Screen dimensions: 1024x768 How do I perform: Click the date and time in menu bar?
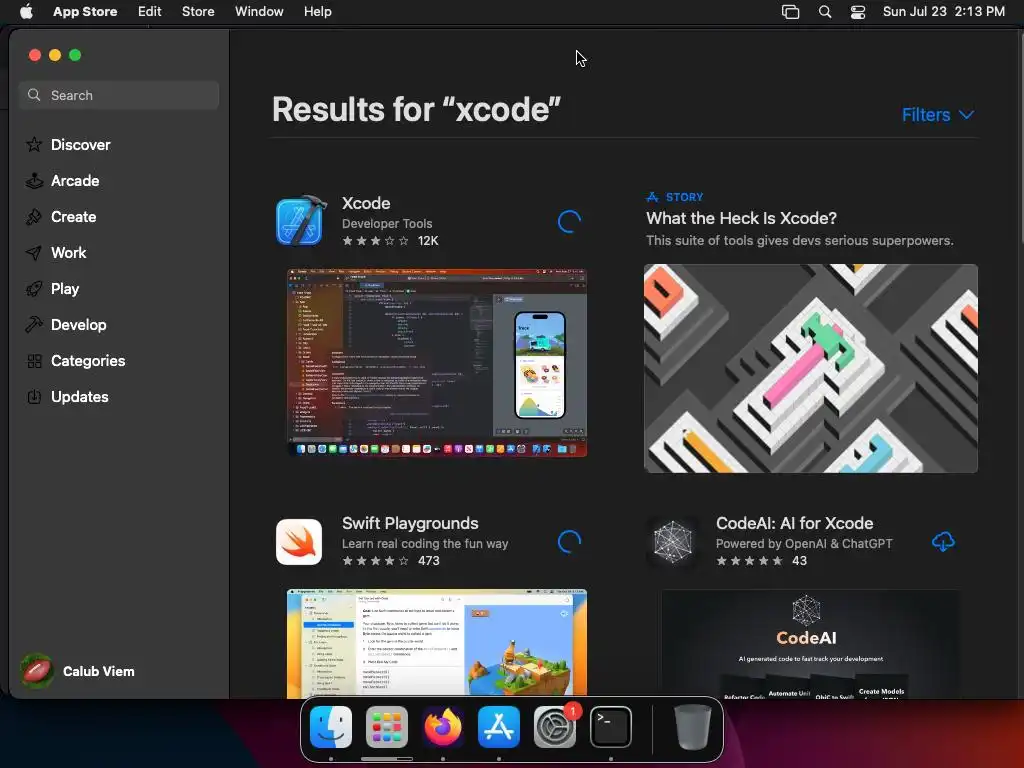[x=944, y=12]
